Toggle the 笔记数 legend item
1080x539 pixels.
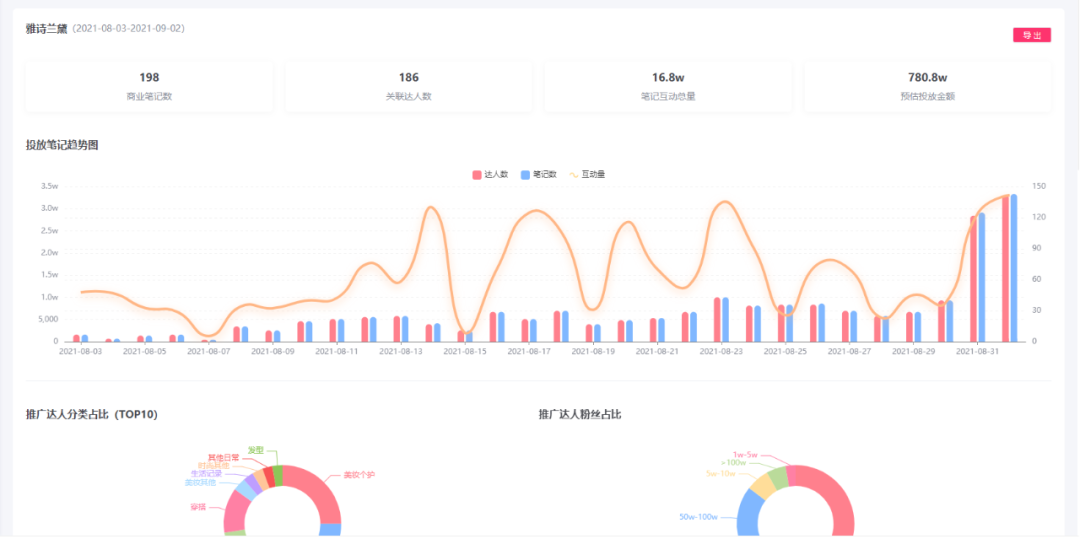point(539,175)
